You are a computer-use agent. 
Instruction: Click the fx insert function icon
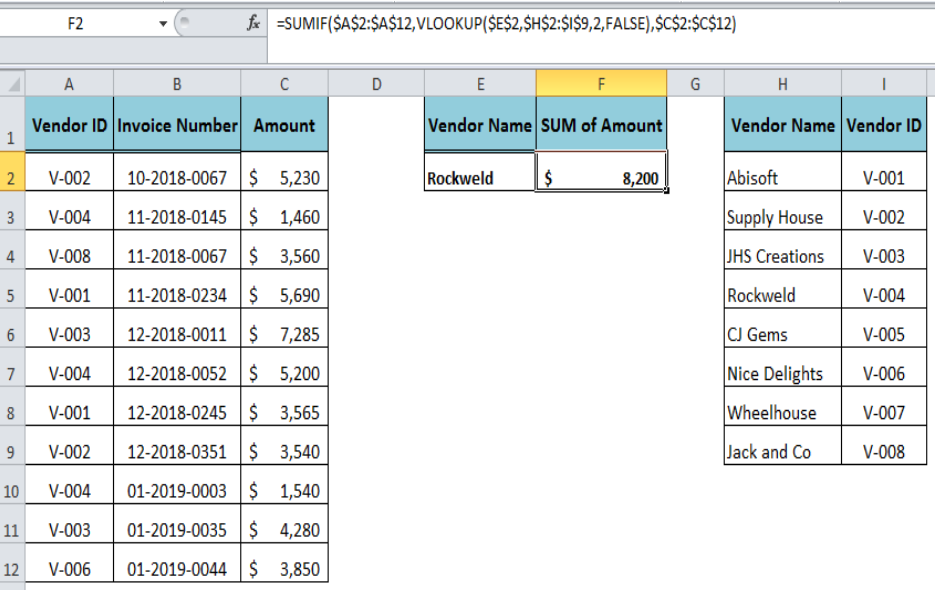(253, 23)
